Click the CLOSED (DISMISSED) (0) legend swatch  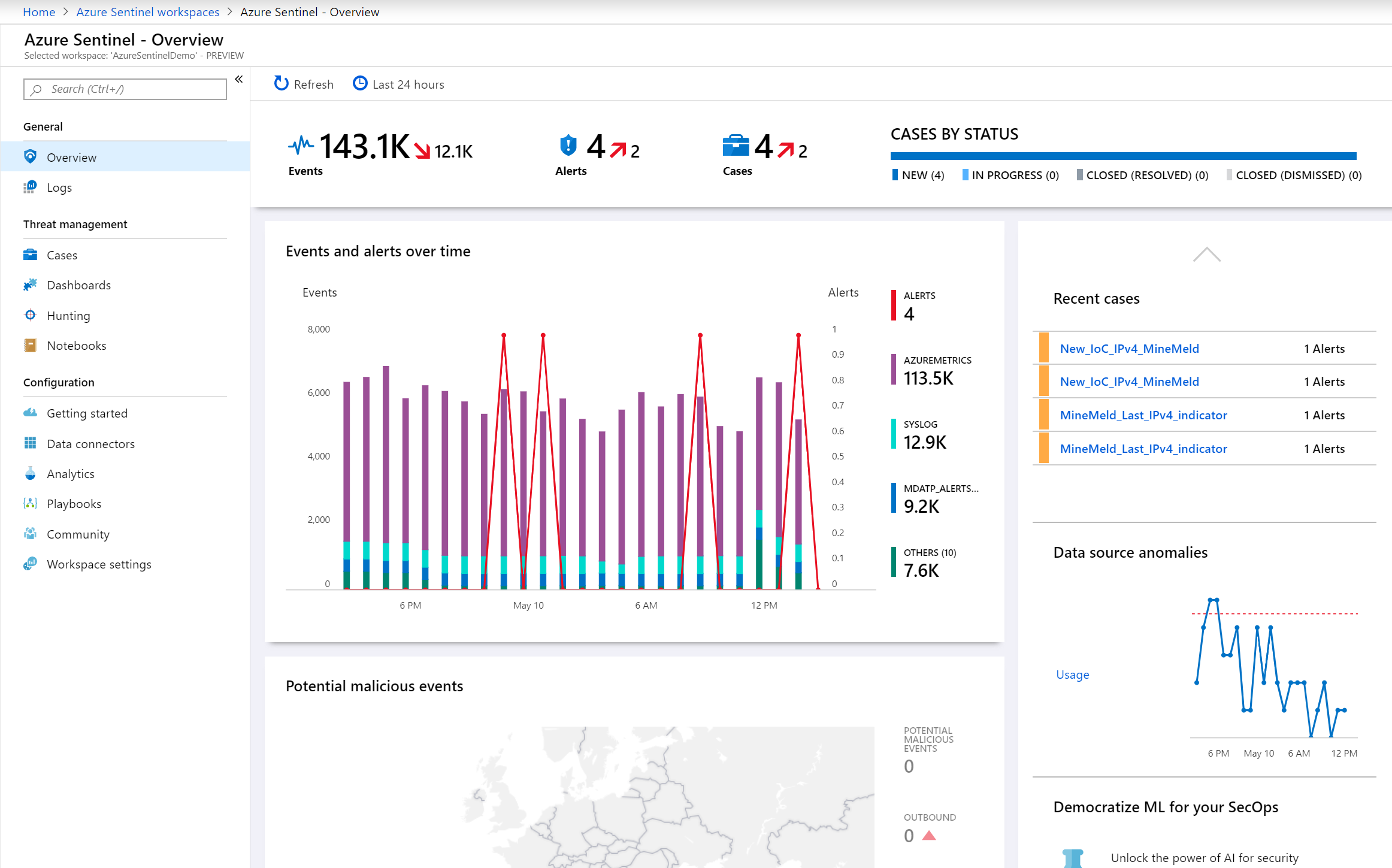coord(1229,175)
